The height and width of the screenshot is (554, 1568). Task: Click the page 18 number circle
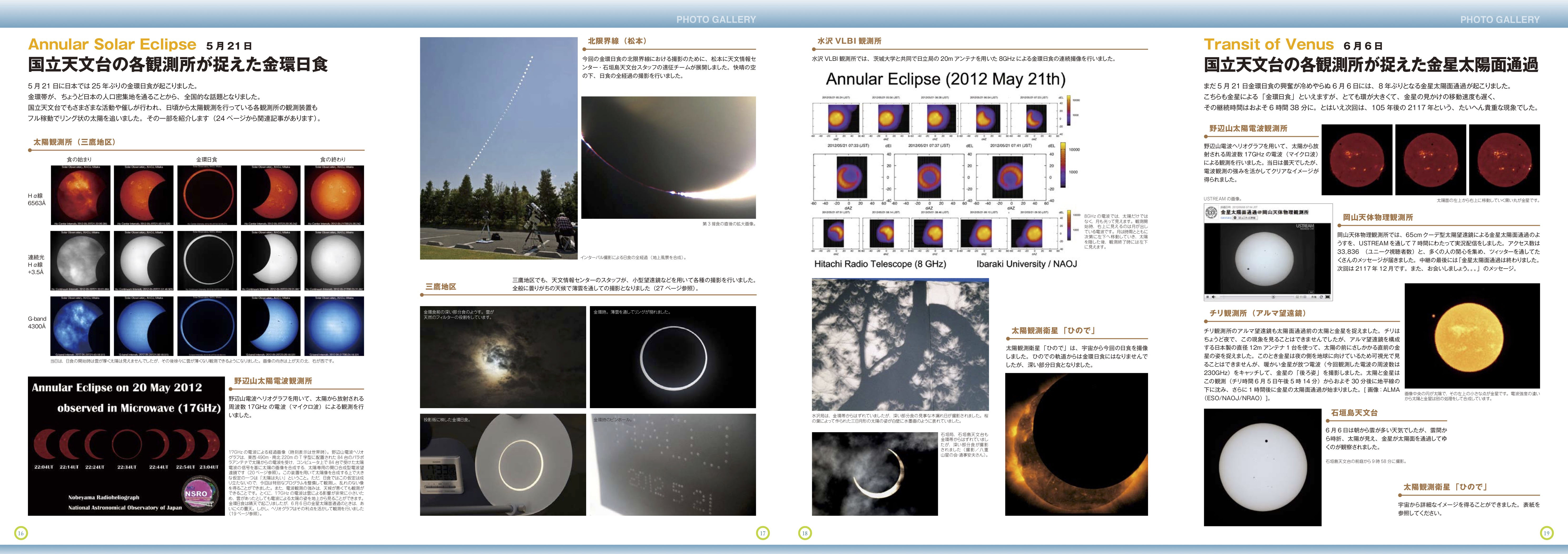click(x=805, y=533)
